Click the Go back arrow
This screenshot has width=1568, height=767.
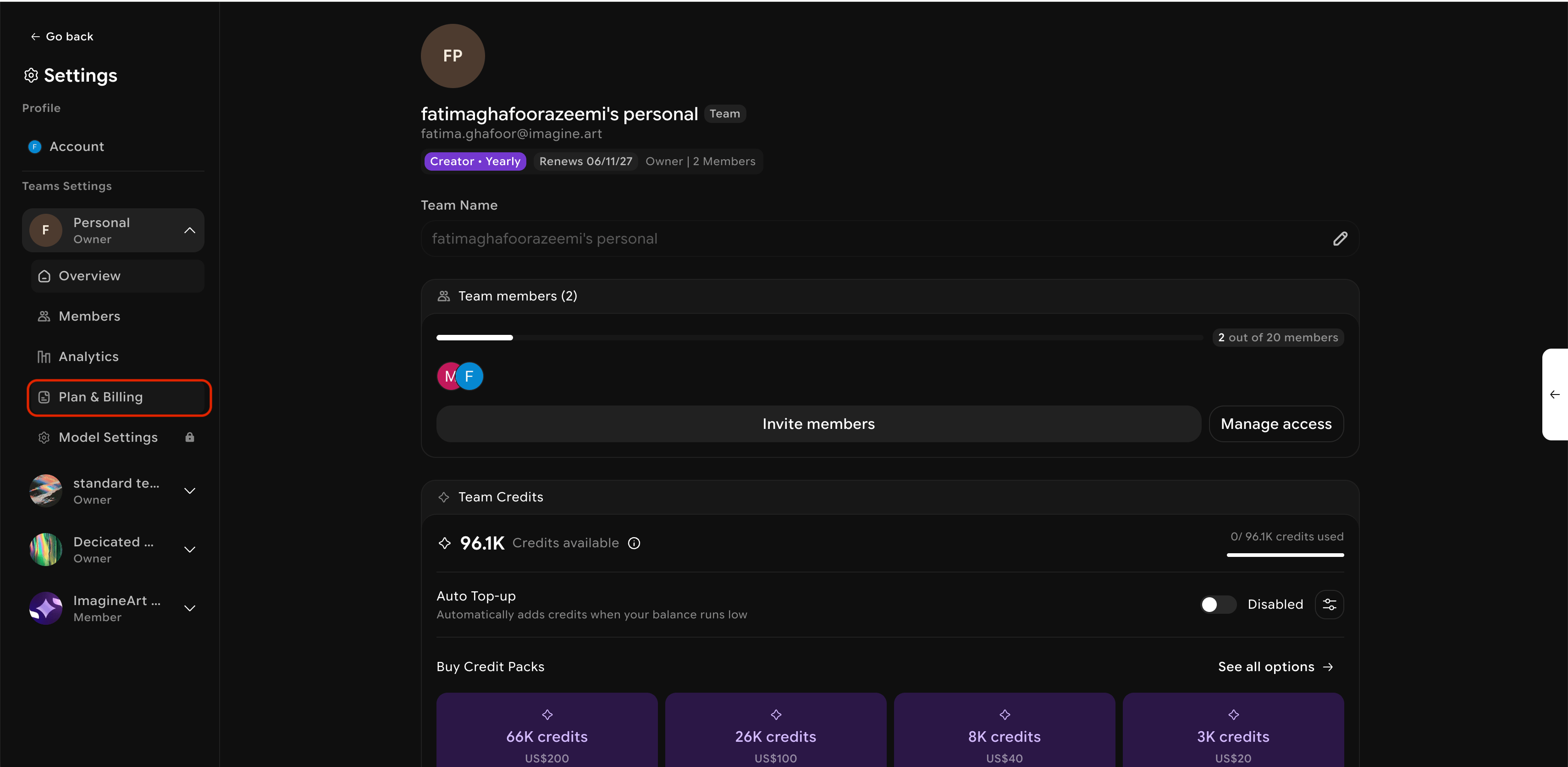(35, 37)
